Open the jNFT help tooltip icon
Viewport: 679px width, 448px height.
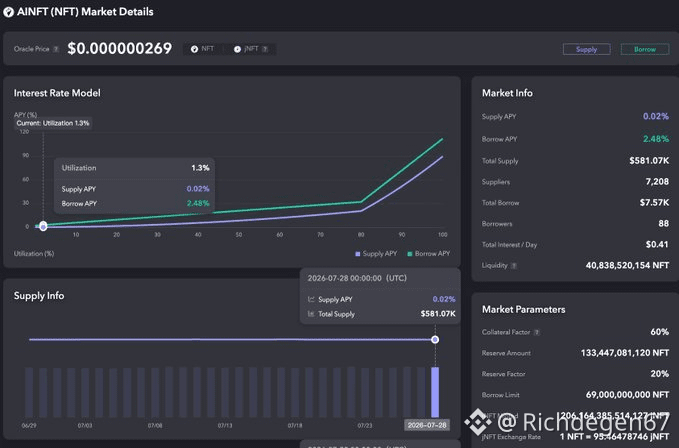click(x=265, y=49)
